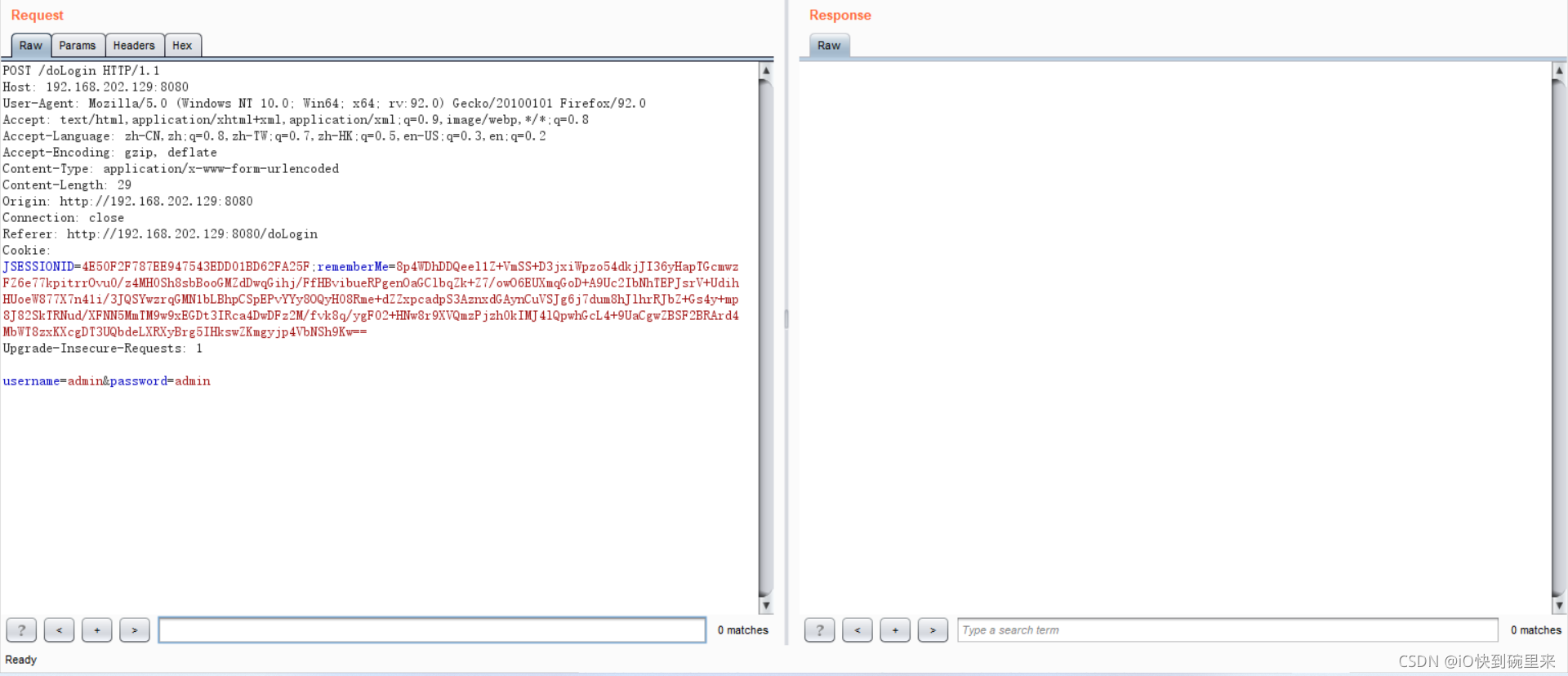This screenshot has width=1568, height=676.
Task: Go to previous match in Request search
Action: [59, 630]
